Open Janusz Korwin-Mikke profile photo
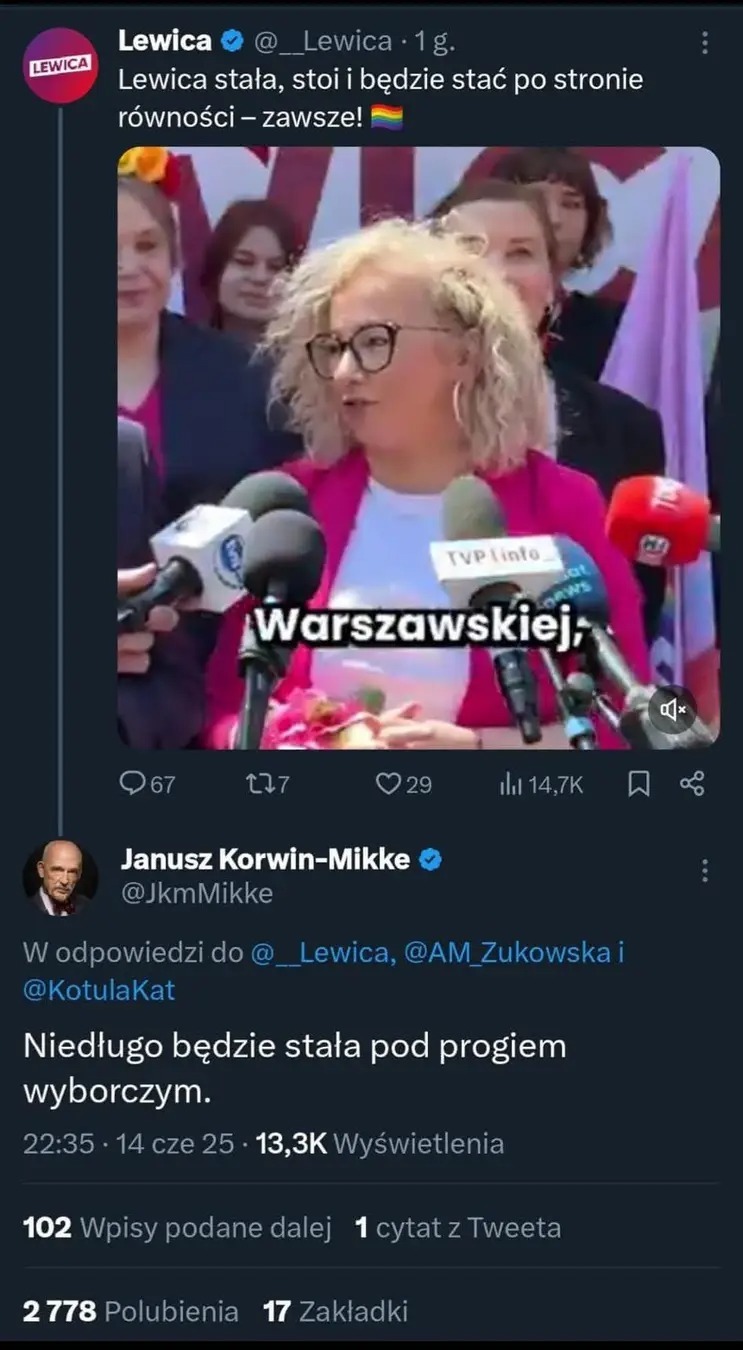 click(x=60, y=877)
